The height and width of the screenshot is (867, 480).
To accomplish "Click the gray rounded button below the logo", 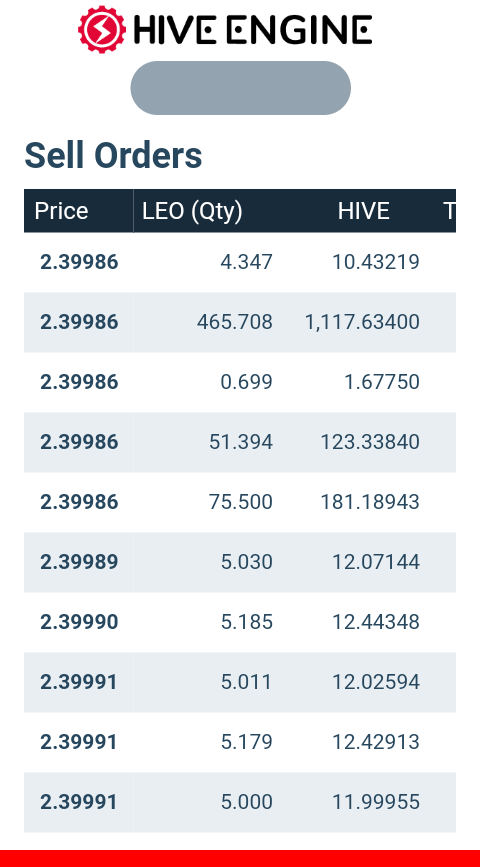I will point(241,88).
